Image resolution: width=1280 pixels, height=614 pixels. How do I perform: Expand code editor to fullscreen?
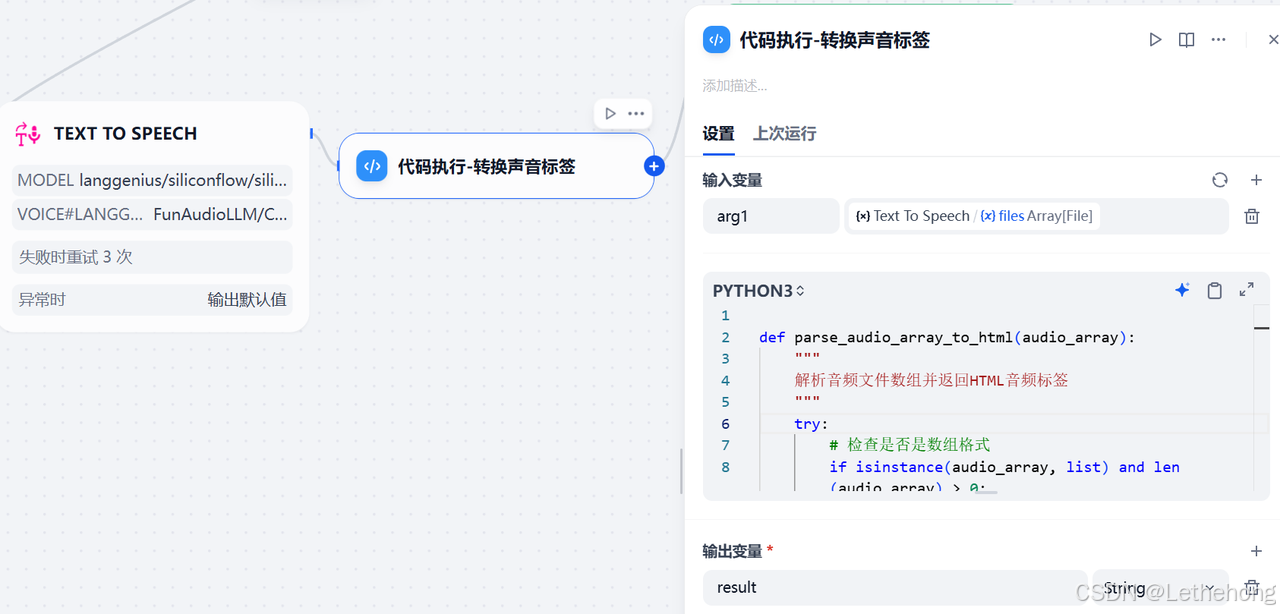click(x=1246, y=290)
